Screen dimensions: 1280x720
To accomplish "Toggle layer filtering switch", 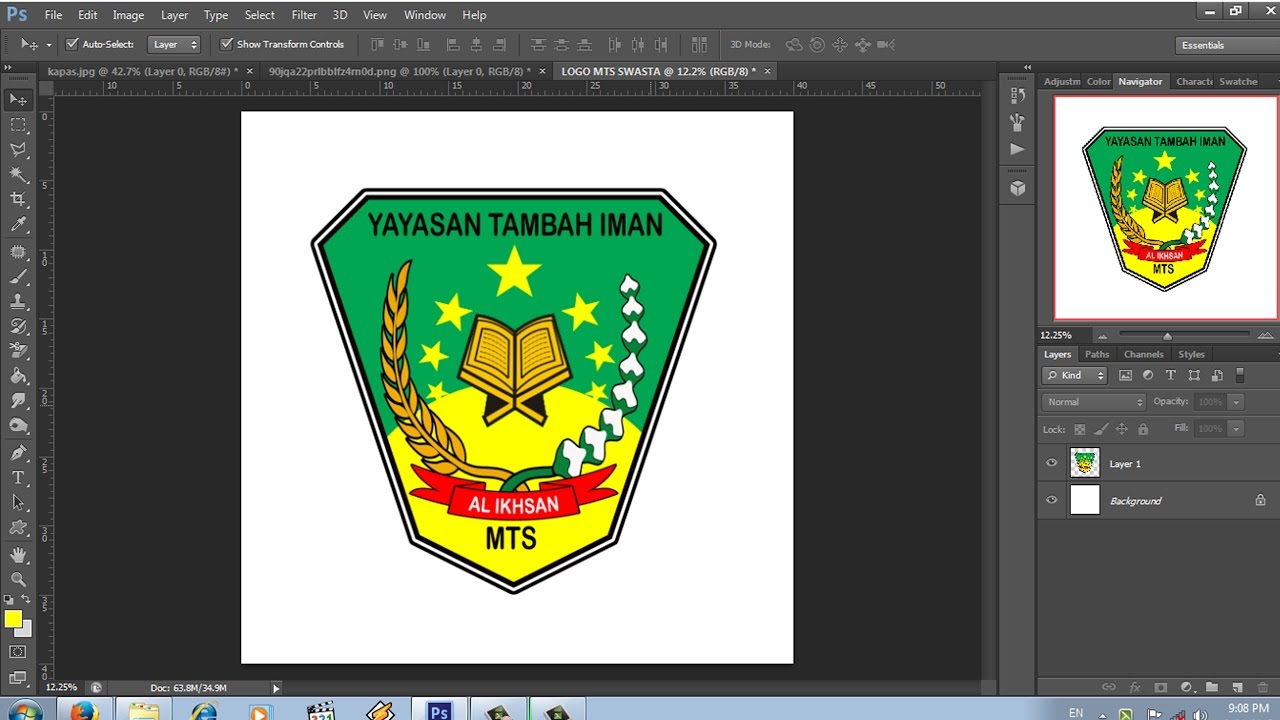I will (1240, 375).
